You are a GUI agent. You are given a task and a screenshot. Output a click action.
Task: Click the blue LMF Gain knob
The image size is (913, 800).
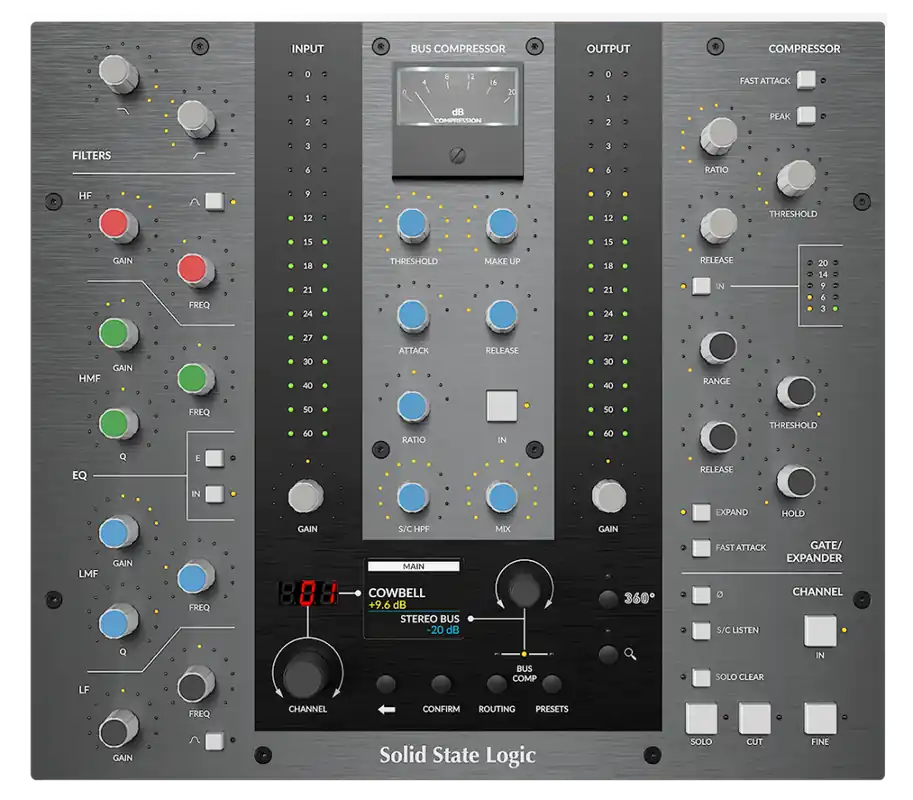(118, 532)
